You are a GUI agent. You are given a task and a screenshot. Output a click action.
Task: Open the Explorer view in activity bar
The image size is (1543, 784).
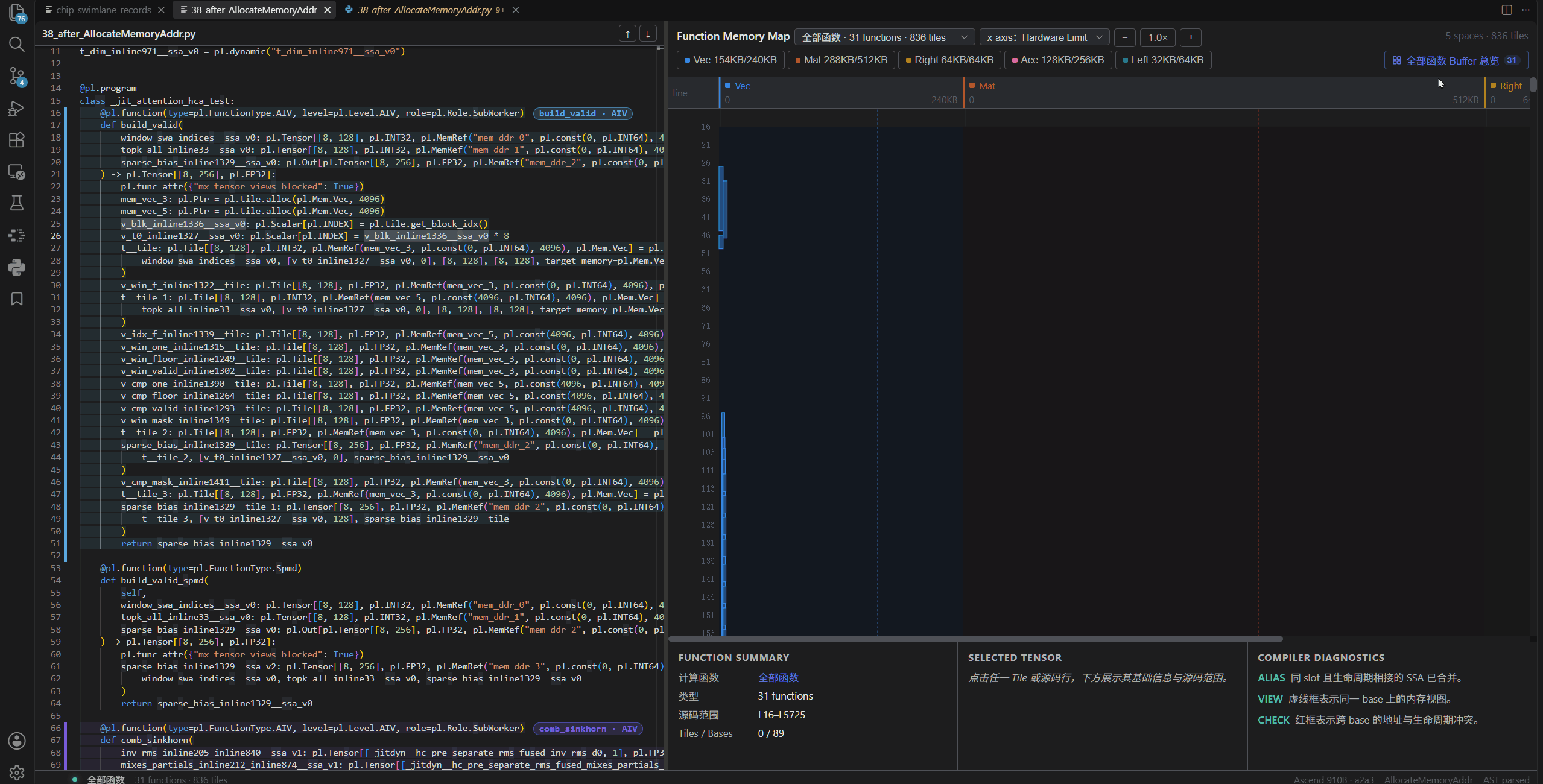point(17,12)
